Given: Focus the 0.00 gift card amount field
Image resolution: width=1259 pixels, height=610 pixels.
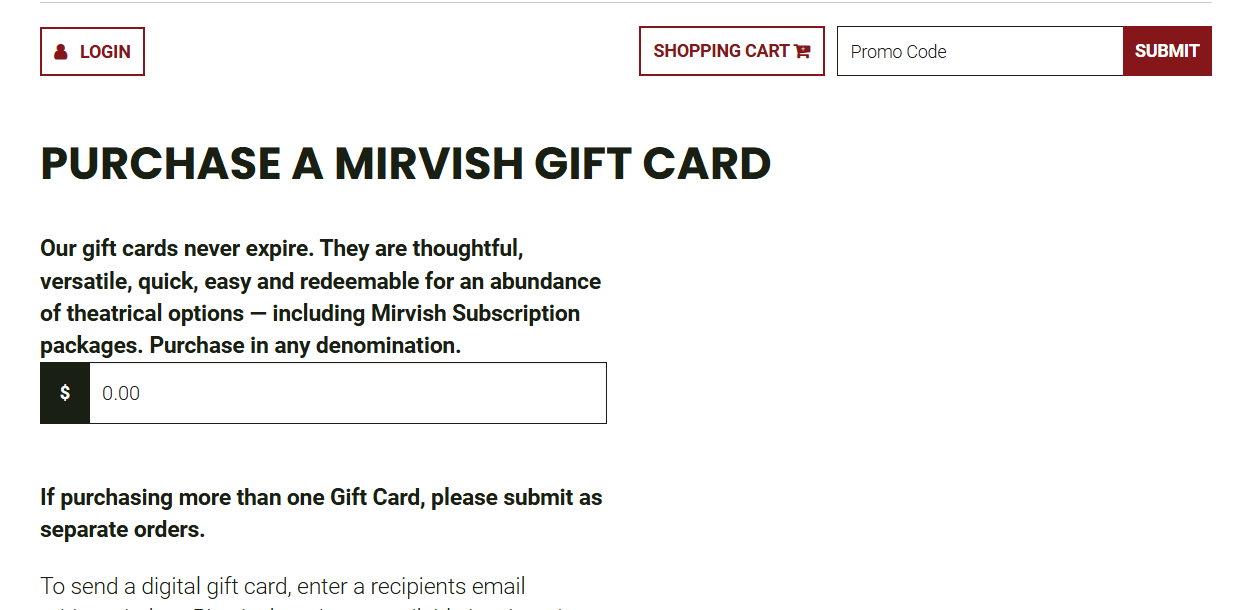Looking at the screenshot, I should (x=348, y=393).
